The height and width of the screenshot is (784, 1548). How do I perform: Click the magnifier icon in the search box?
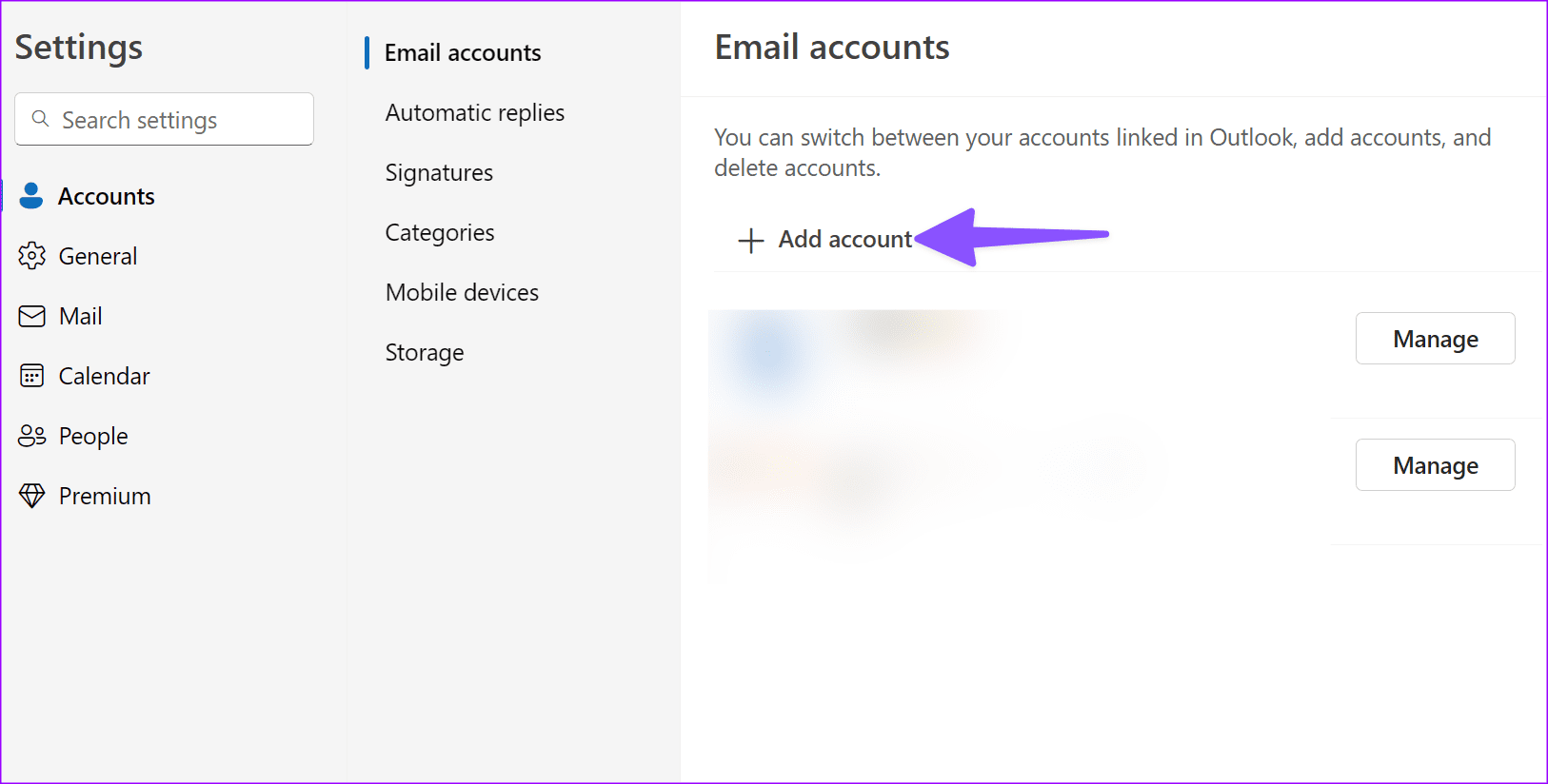tap(40, 118)
